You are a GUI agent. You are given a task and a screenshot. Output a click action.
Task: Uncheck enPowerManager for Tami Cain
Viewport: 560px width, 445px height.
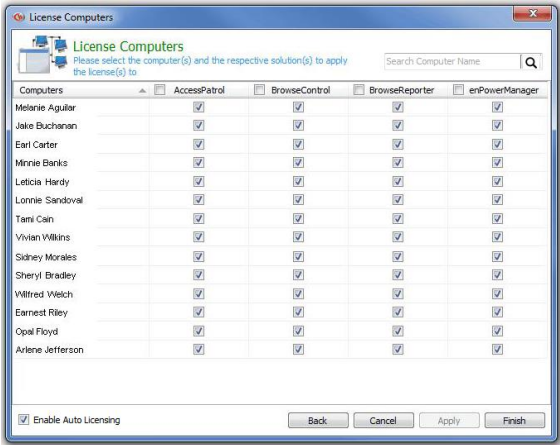[498, 219]
